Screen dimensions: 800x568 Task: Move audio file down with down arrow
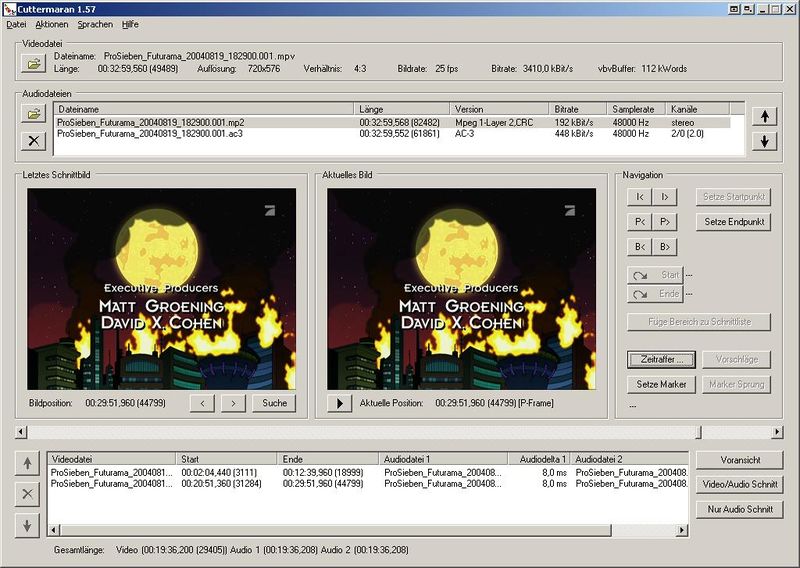[764, 142]
